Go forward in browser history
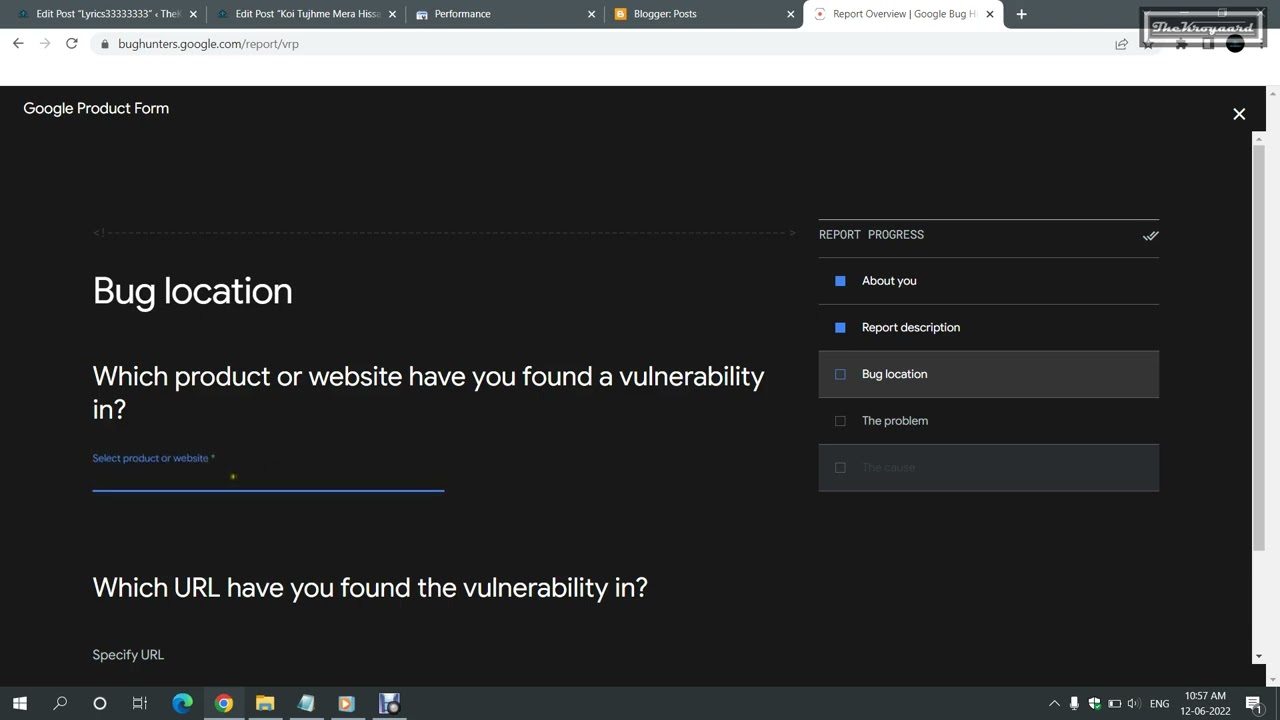 (x=45, y=44)
